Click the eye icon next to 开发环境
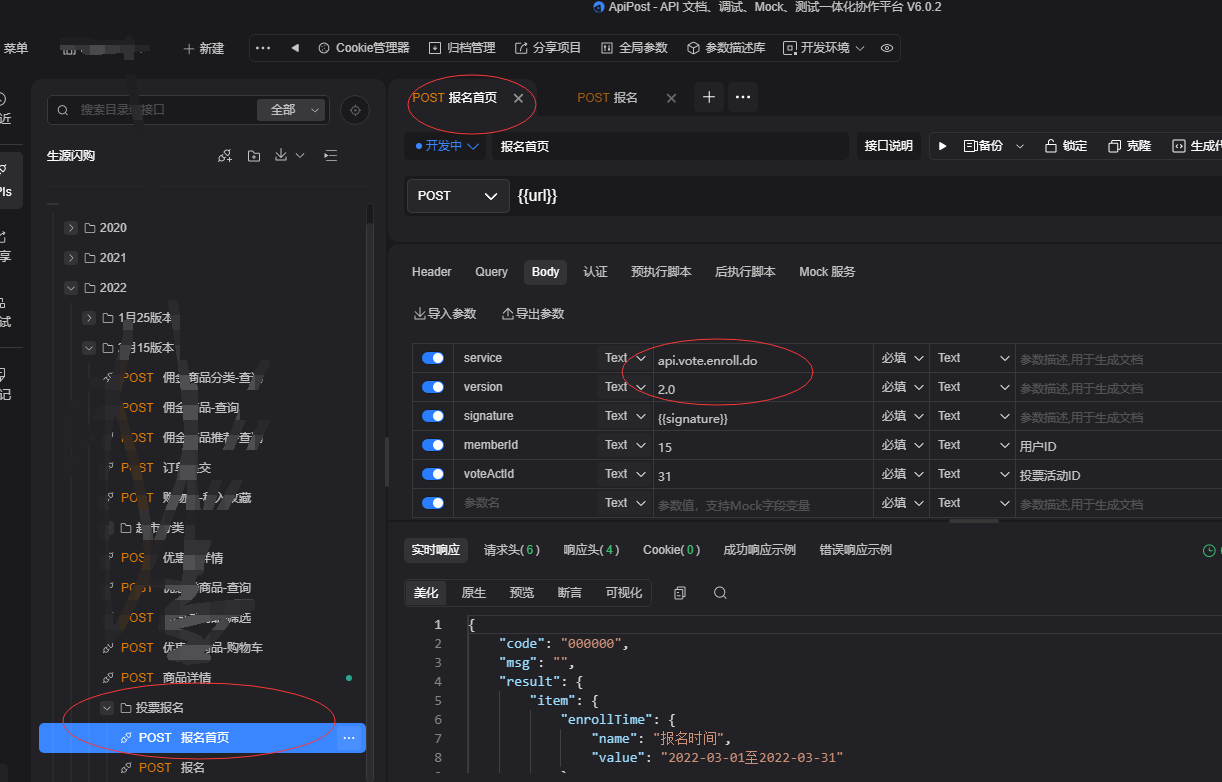Viewport: 1222px width, 782px height. tap(887, 48)
